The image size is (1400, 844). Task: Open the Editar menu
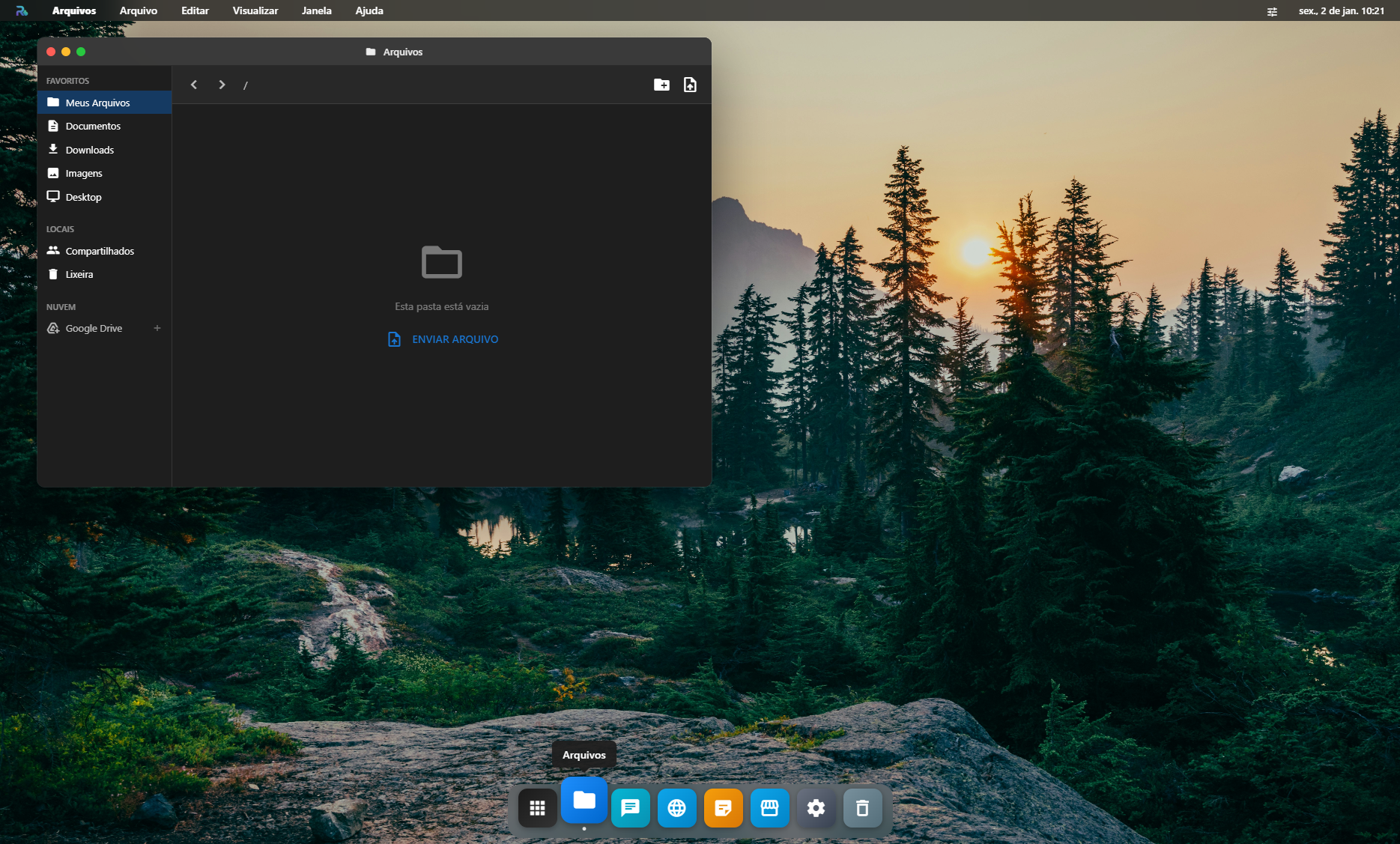[195, 10]
